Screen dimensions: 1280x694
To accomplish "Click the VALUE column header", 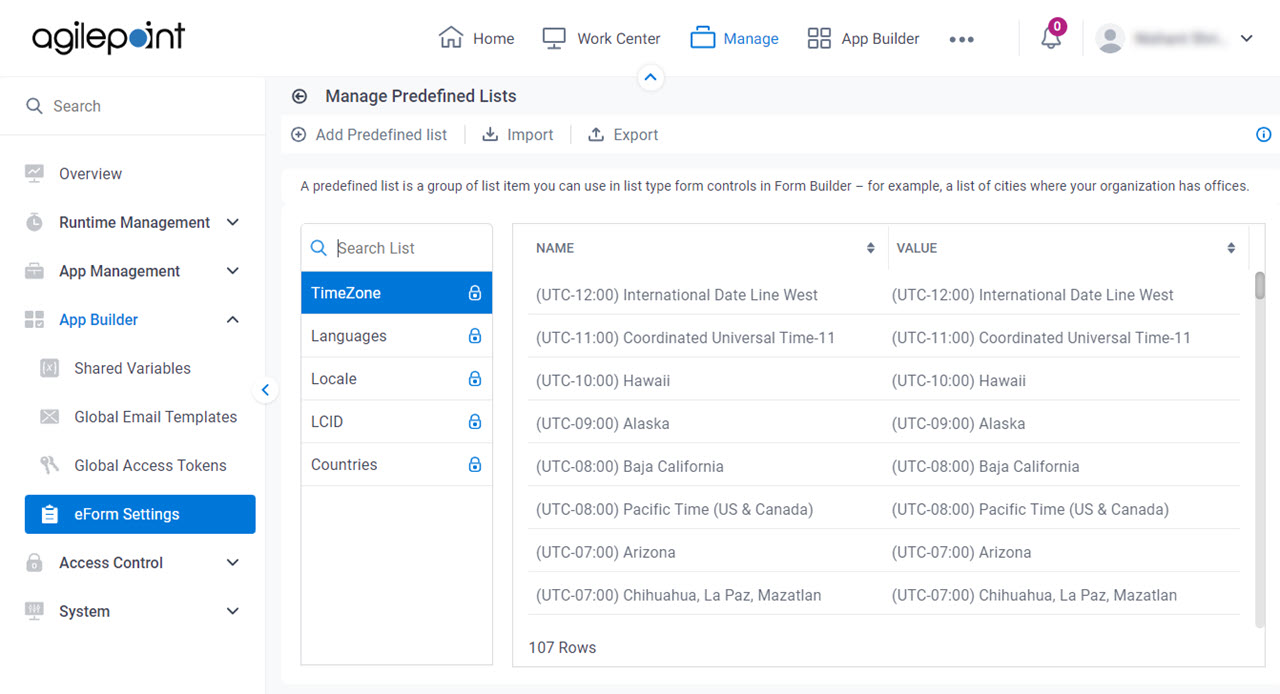I will (x=917, y=248).
